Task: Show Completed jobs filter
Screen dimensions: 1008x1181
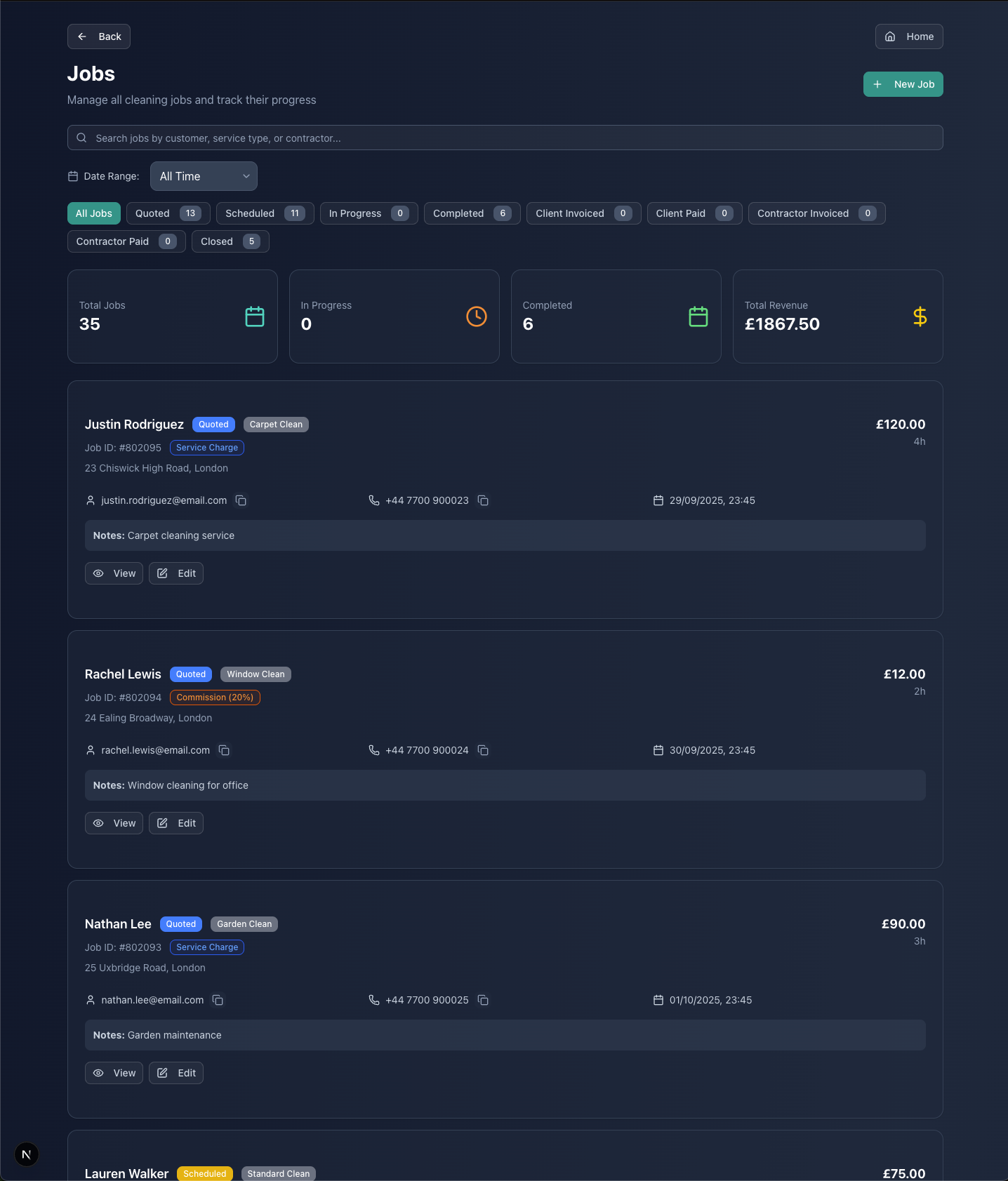Action: click(472, 213)
